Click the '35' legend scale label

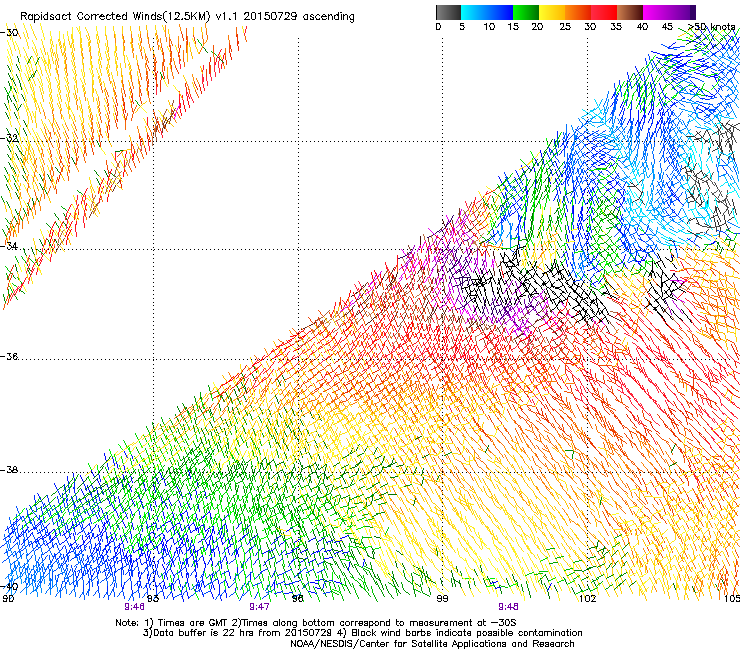tap(616, 26)
